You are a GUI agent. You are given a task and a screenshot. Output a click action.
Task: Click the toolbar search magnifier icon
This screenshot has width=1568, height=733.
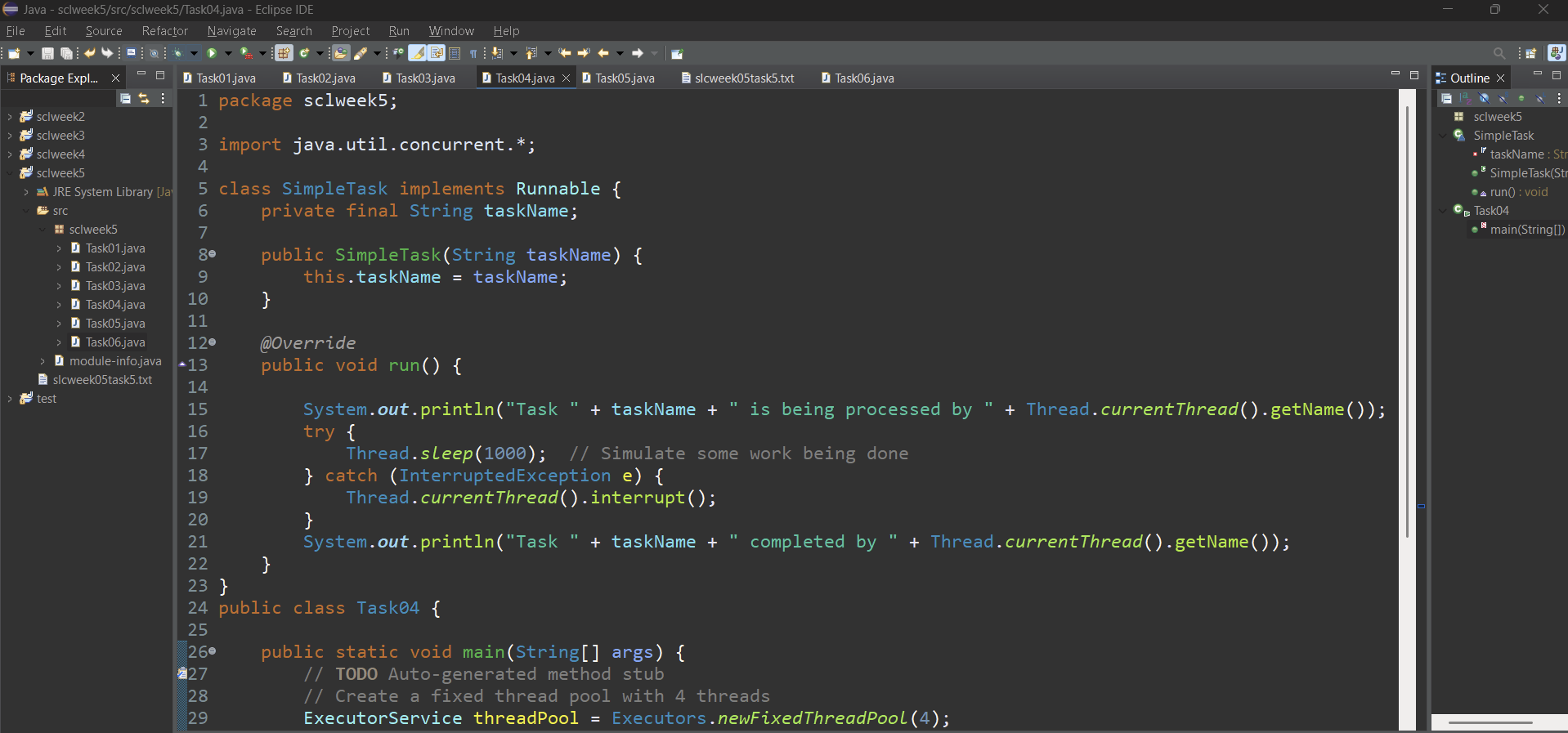click(1499, 54)
